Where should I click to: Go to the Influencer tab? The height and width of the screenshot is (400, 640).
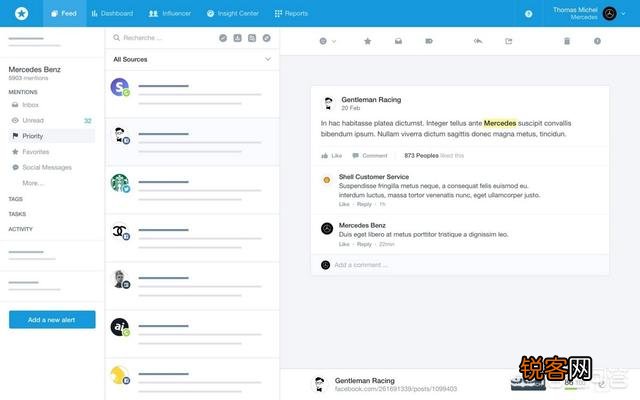pos(170,13)
